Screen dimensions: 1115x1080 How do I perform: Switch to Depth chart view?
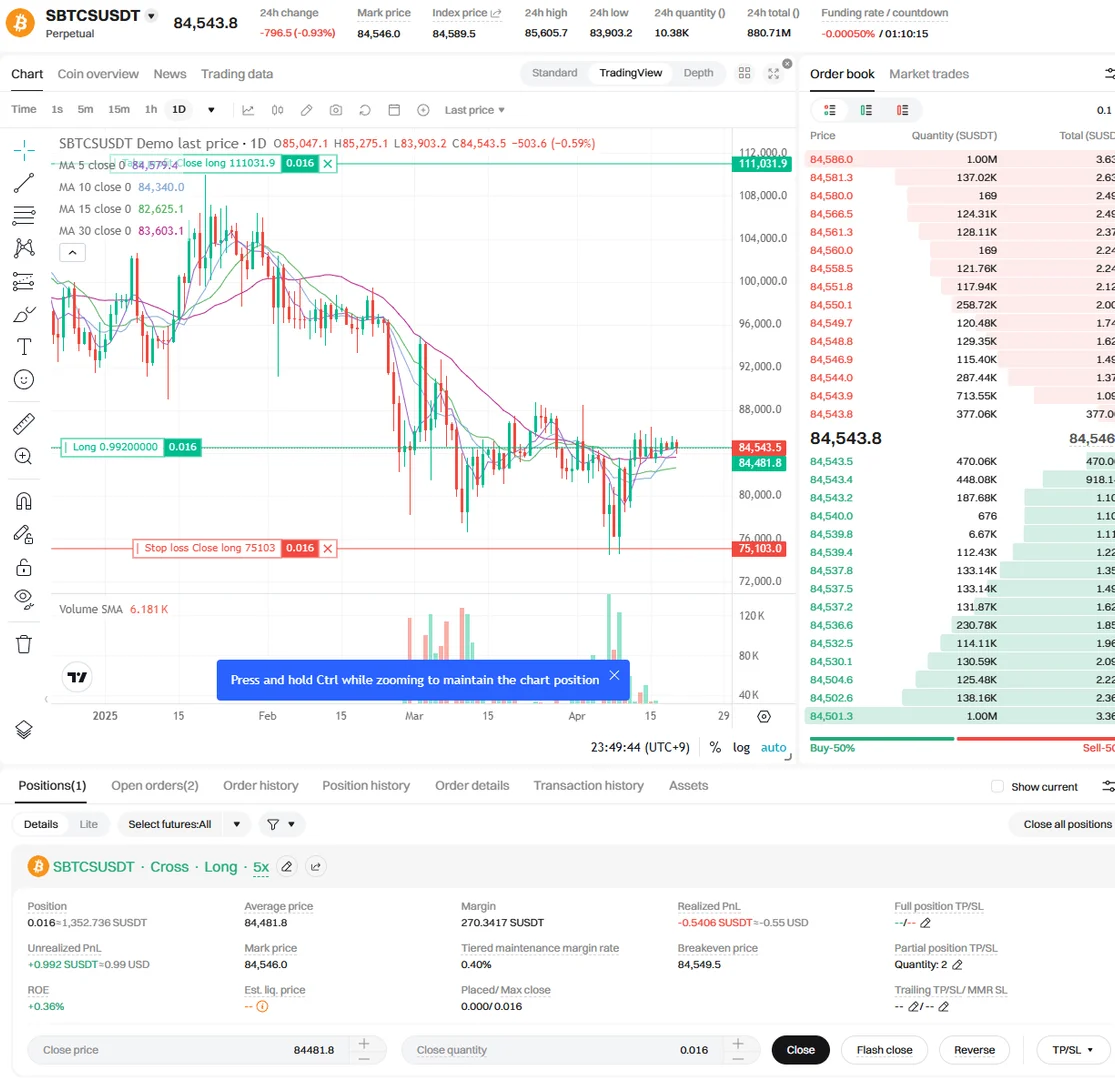pos(698,73)
